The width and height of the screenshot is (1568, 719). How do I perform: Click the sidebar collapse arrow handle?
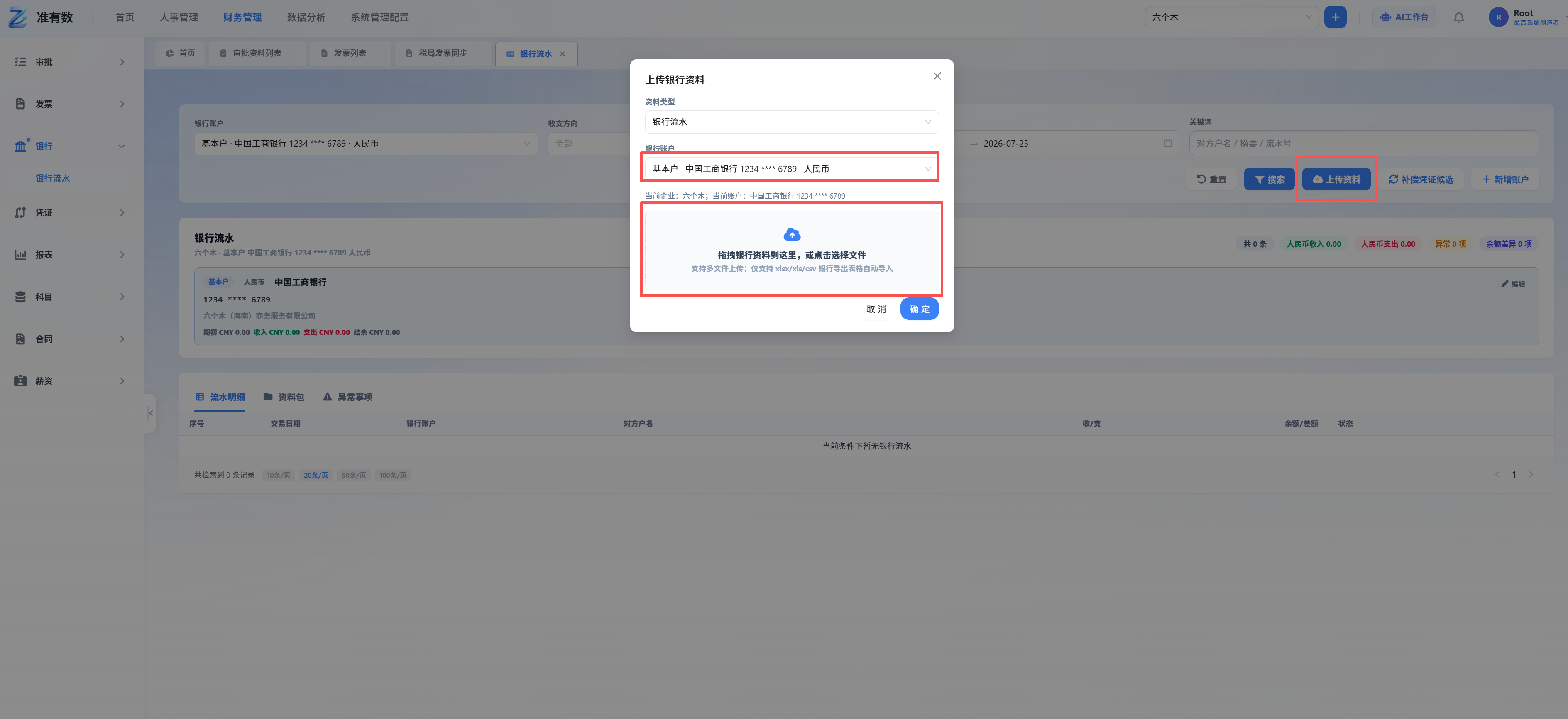coord(150,413)
